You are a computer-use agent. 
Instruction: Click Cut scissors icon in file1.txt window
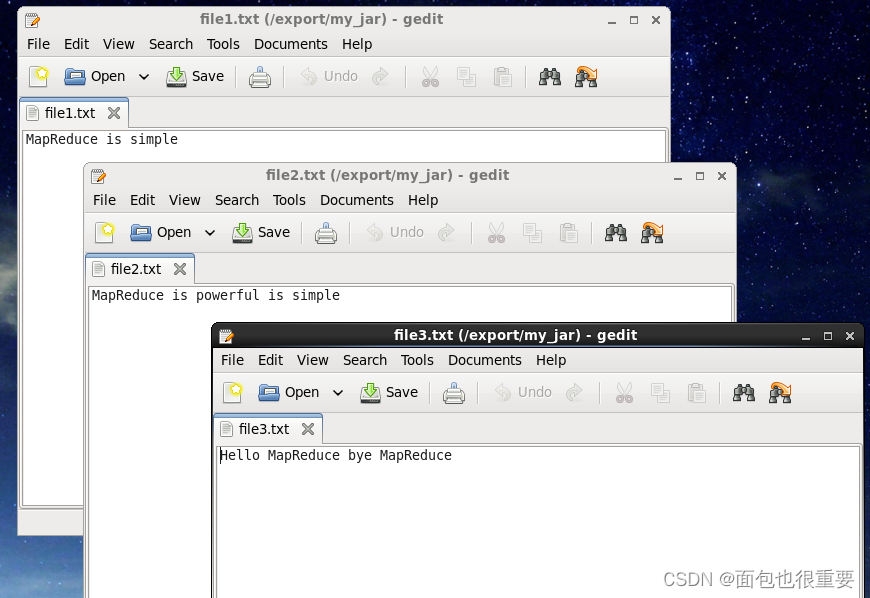pyautogui.click(x=431, y=77)
